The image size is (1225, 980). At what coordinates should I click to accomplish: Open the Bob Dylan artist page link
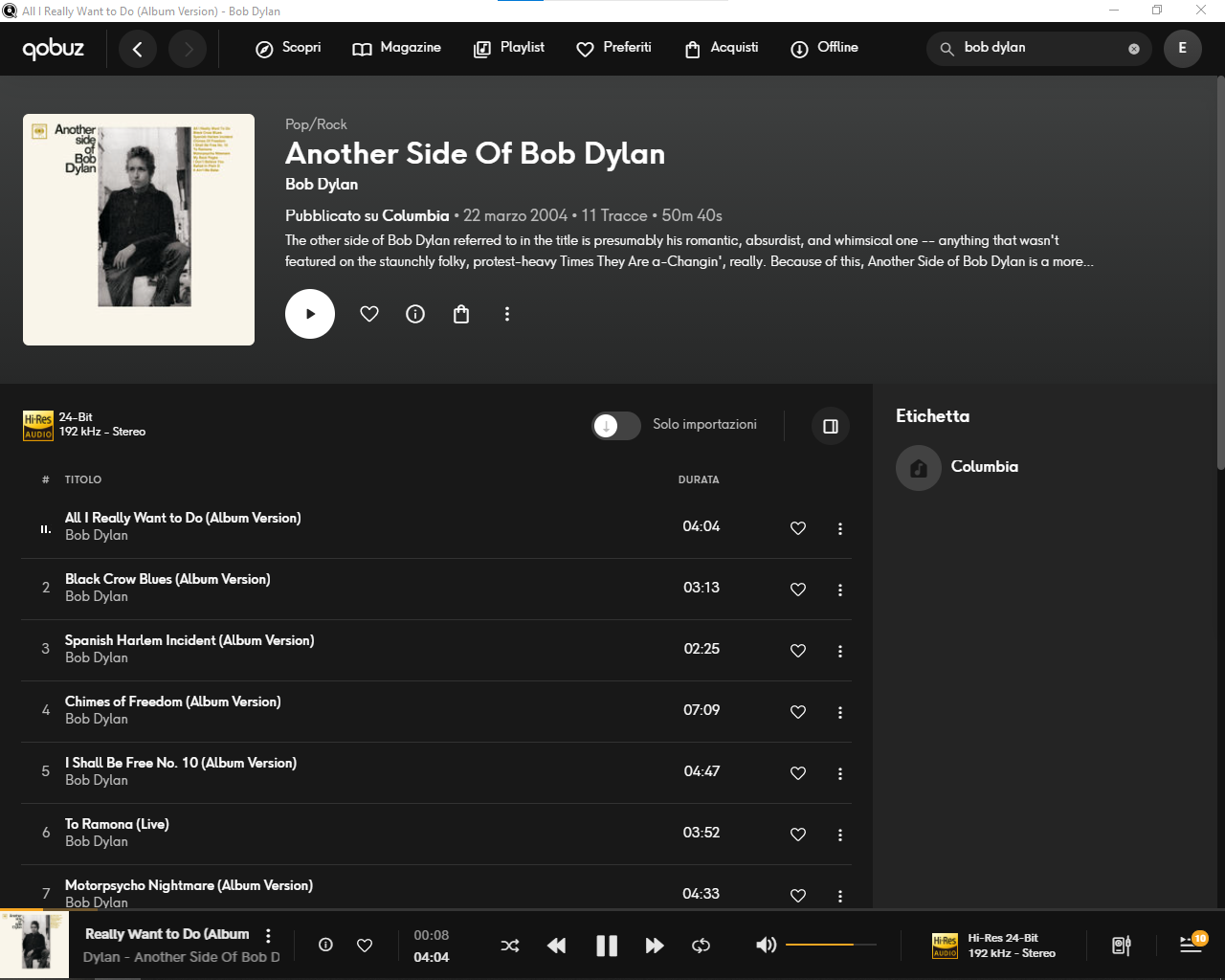(322, 185)
